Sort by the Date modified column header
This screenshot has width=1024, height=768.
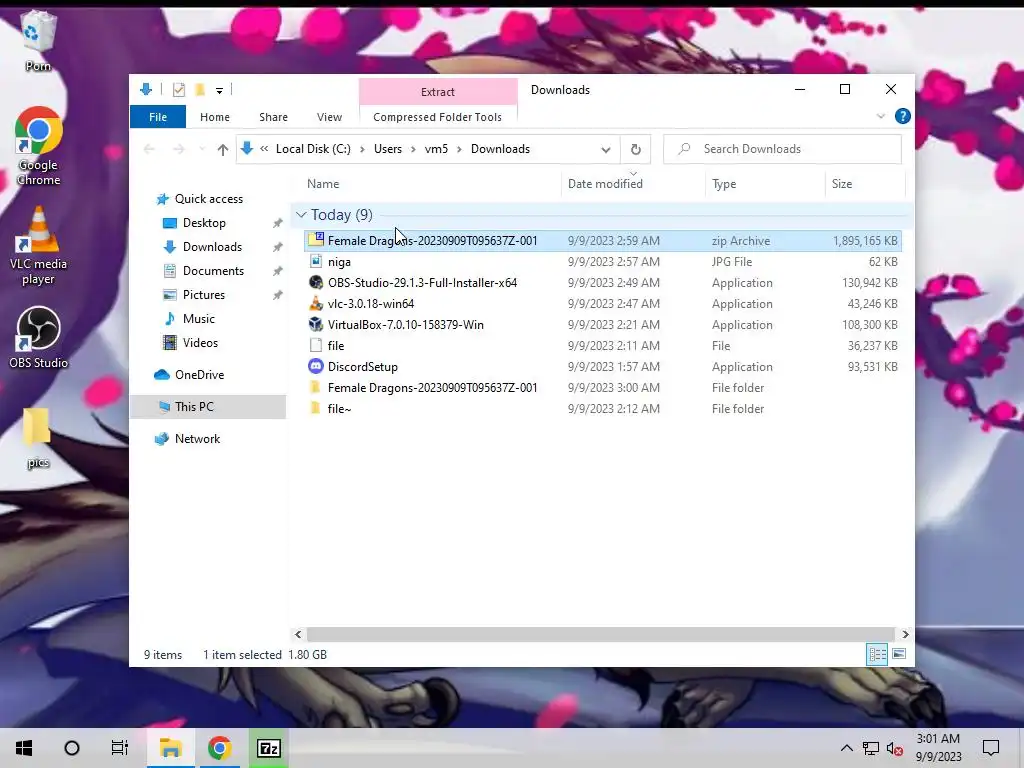point(633,184)
